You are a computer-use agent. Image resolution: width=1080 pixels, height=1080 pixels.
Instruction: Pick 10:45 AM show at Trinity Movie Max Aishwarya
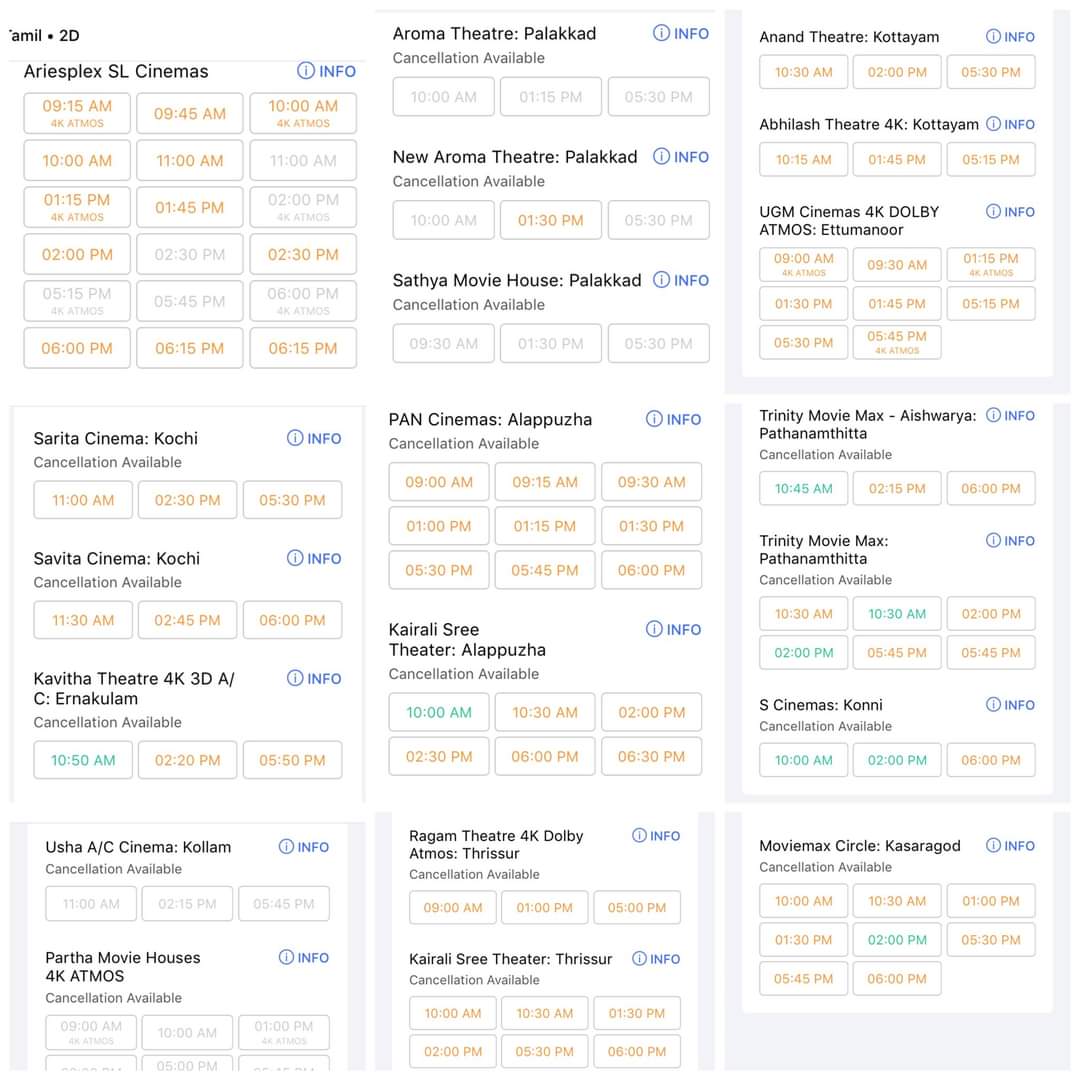pyautogui.click(x=803, y=488)
